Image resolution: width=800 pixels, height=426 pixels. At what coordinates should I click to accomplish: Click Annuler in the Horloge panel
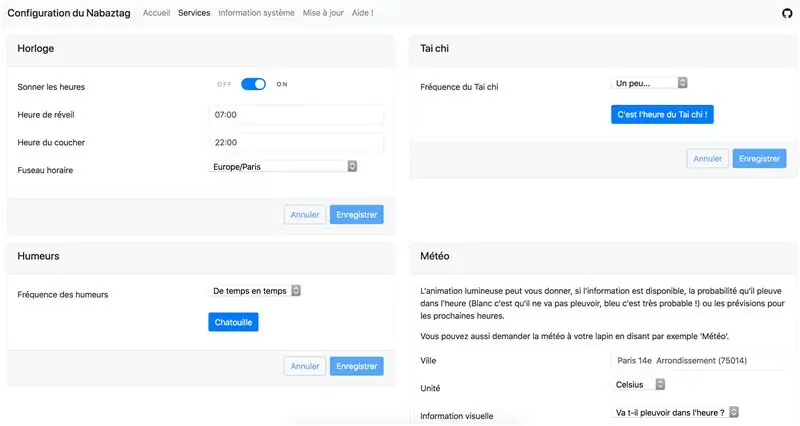click(305, 215)
